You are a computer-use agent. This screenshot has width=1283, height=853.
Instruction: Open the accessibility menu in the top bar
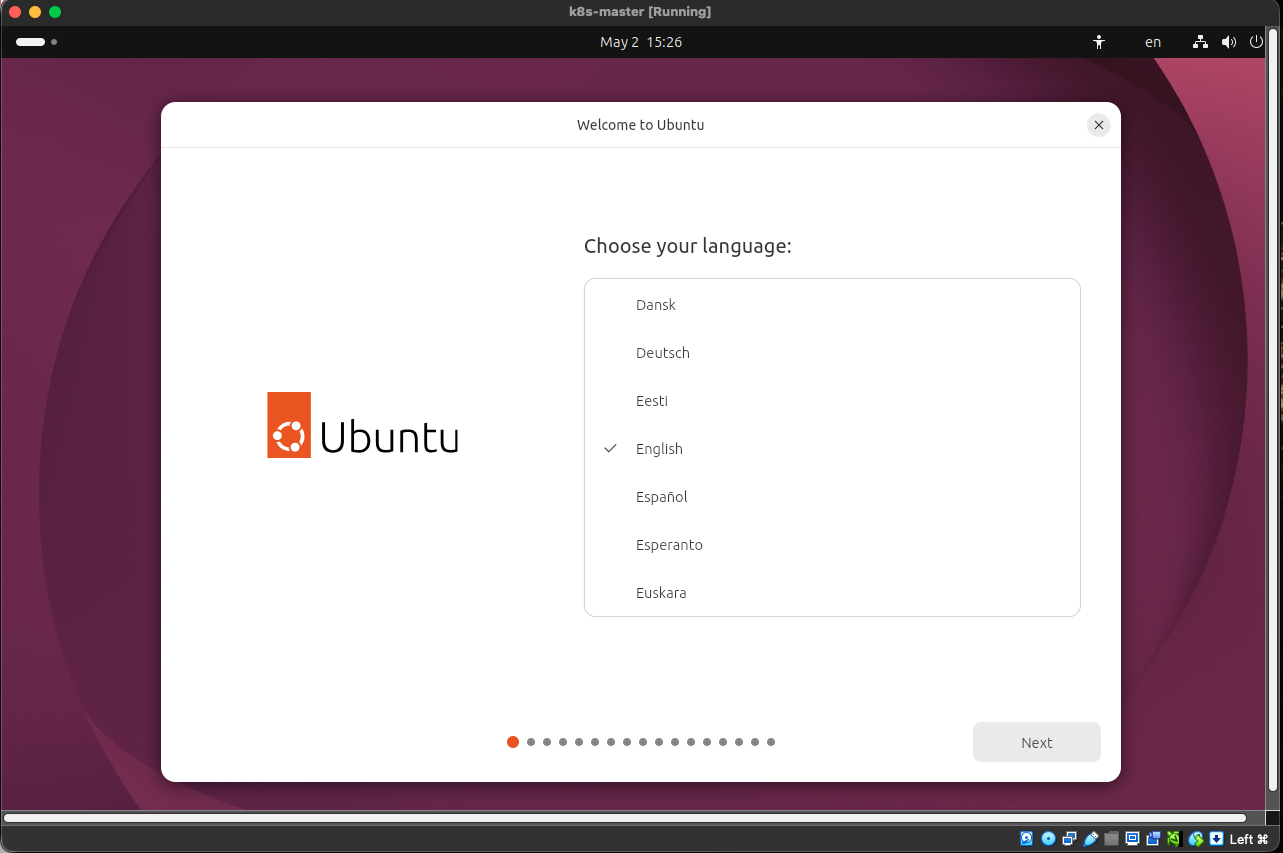[1099, 42]
